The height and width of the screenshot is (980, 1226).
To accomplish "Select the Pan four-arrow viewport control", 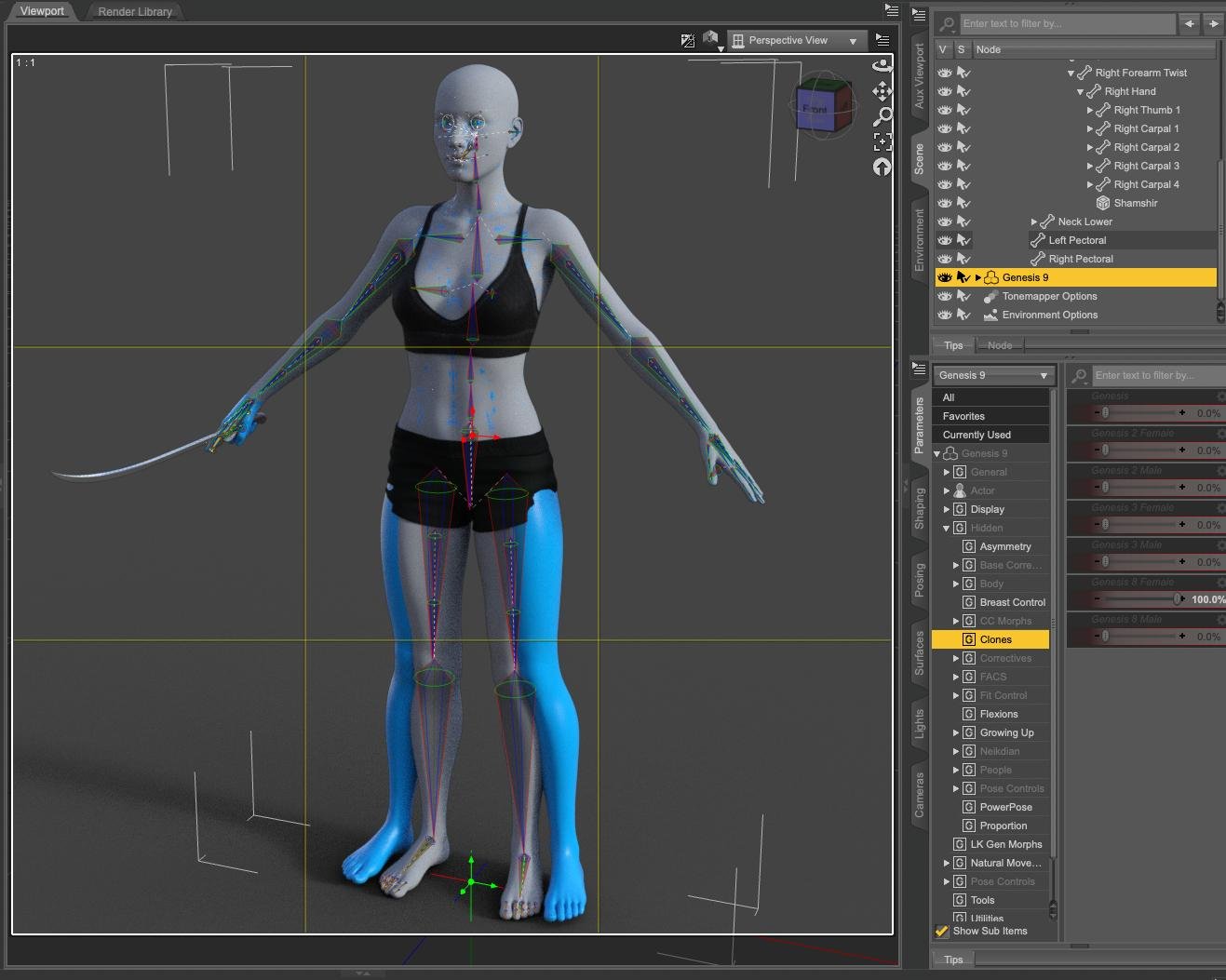I will (882, 90).
